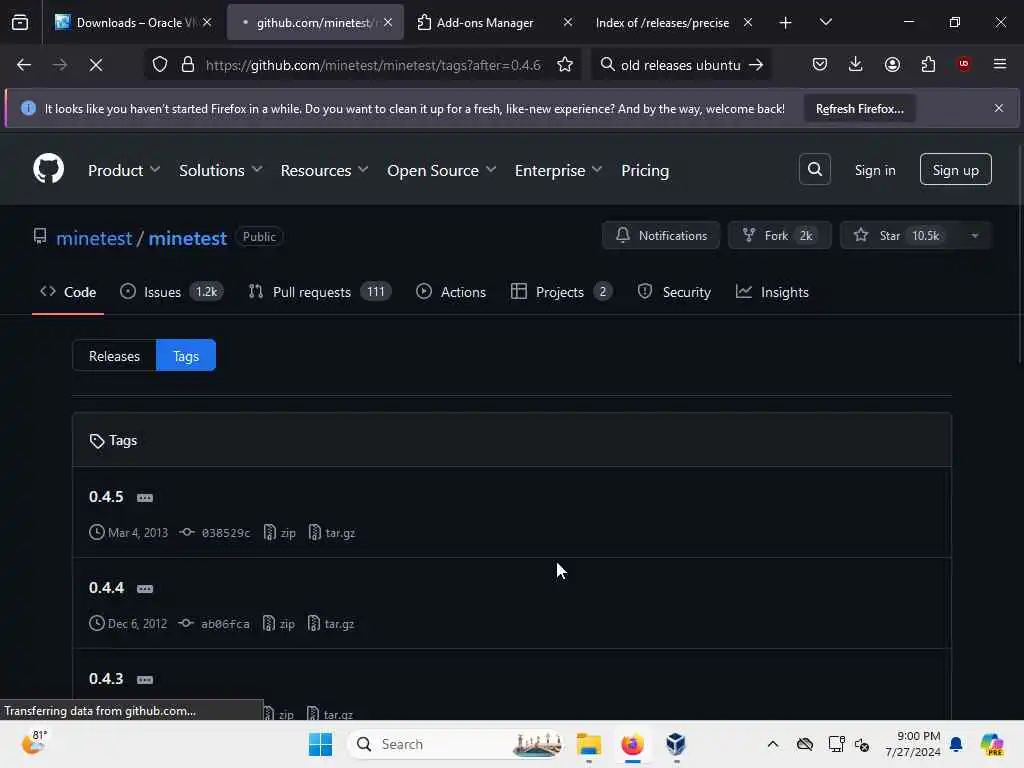This screenshot has width=1024, height=768.
Task: Expand the Resources menu
Action: pyautogui.click(x=325, y=170)
